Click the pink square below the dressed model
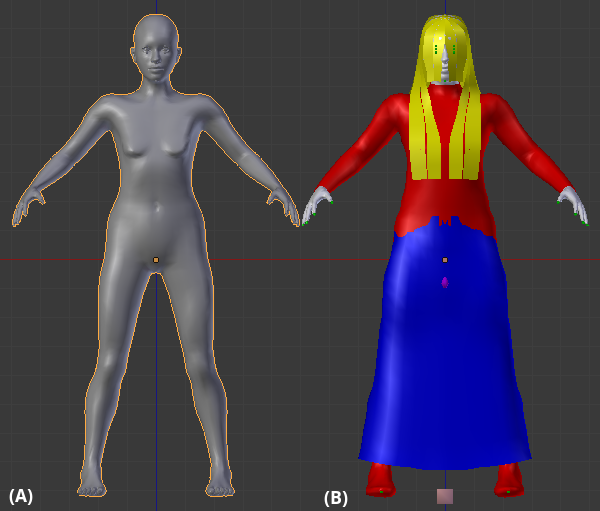Viewport: 600px width, 511px height. [445, 496]
